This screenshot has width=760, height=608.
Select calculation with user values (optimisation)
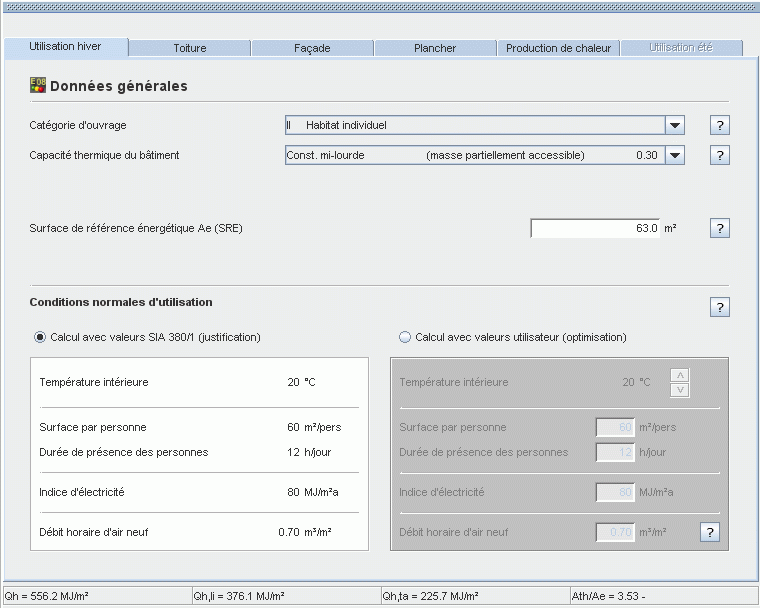tap(405, 337)
